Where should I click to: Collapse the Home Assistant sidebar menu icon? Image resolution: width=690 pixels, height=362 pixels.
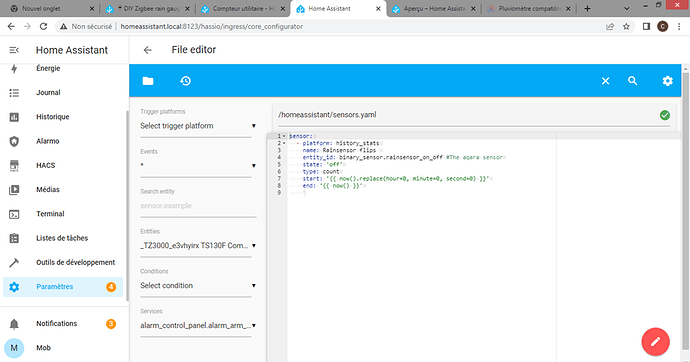(14, 50)
